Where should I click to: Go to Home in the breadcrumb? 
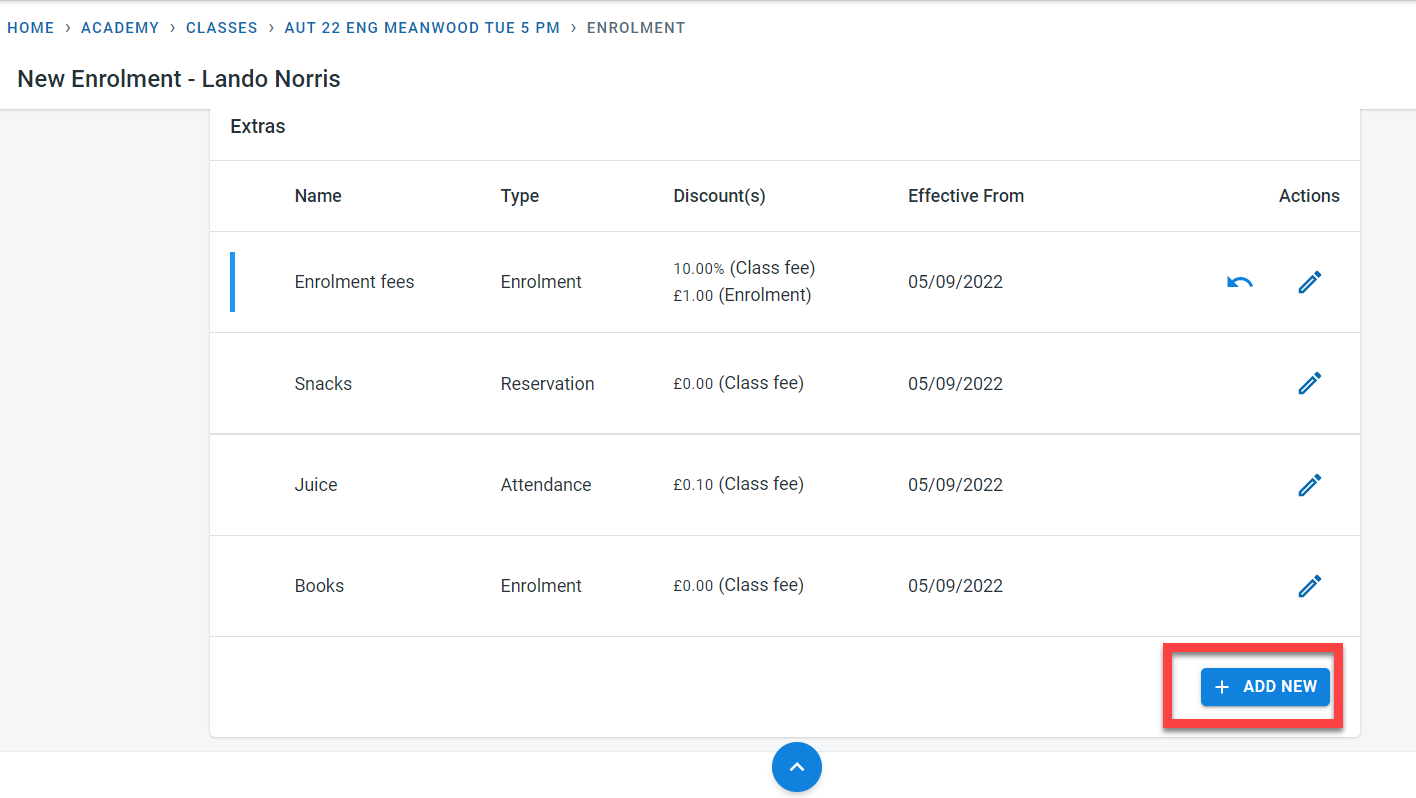(31, 28)
